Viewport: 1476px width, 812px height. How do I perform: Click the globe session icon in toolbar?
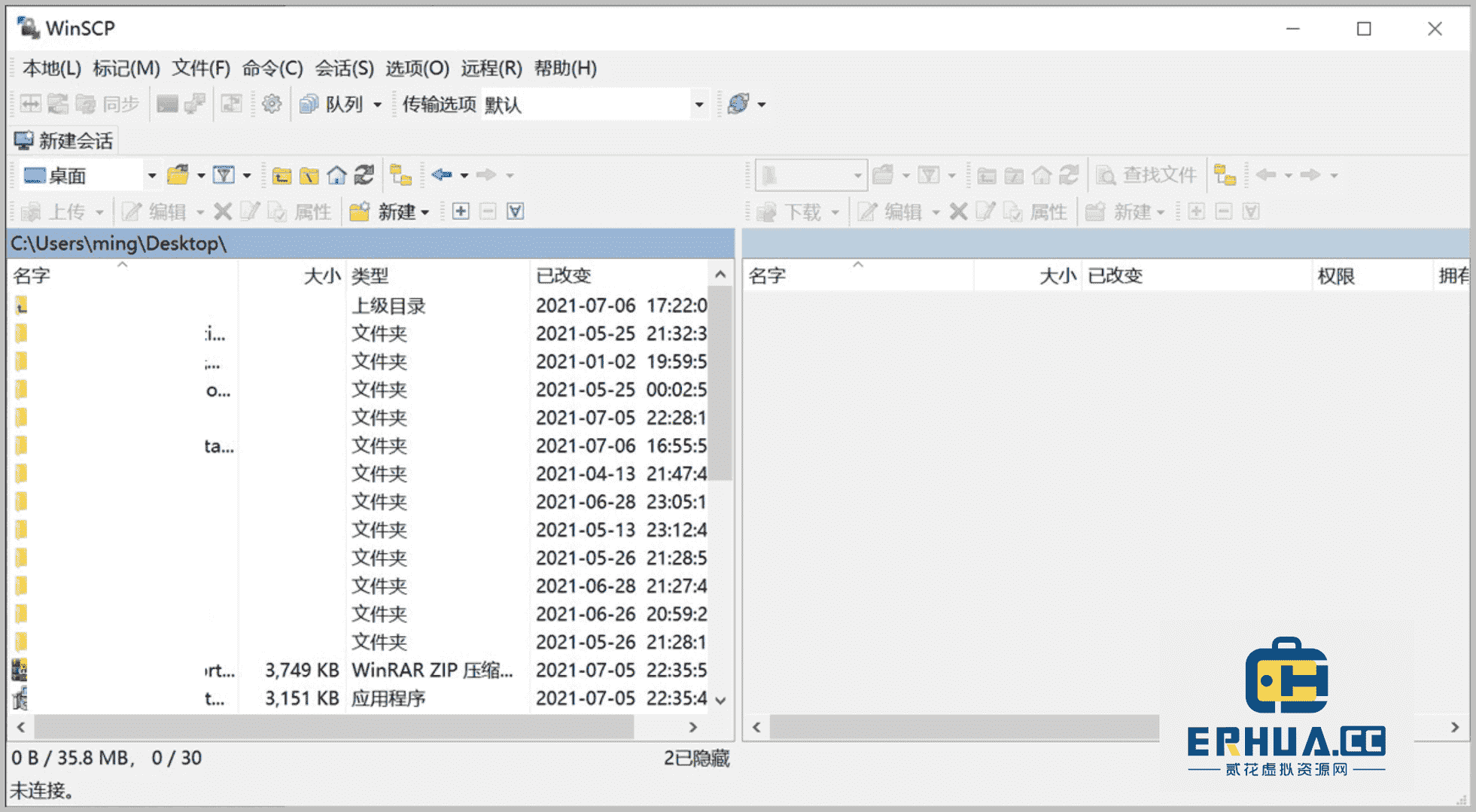click(x=738, y=104)
